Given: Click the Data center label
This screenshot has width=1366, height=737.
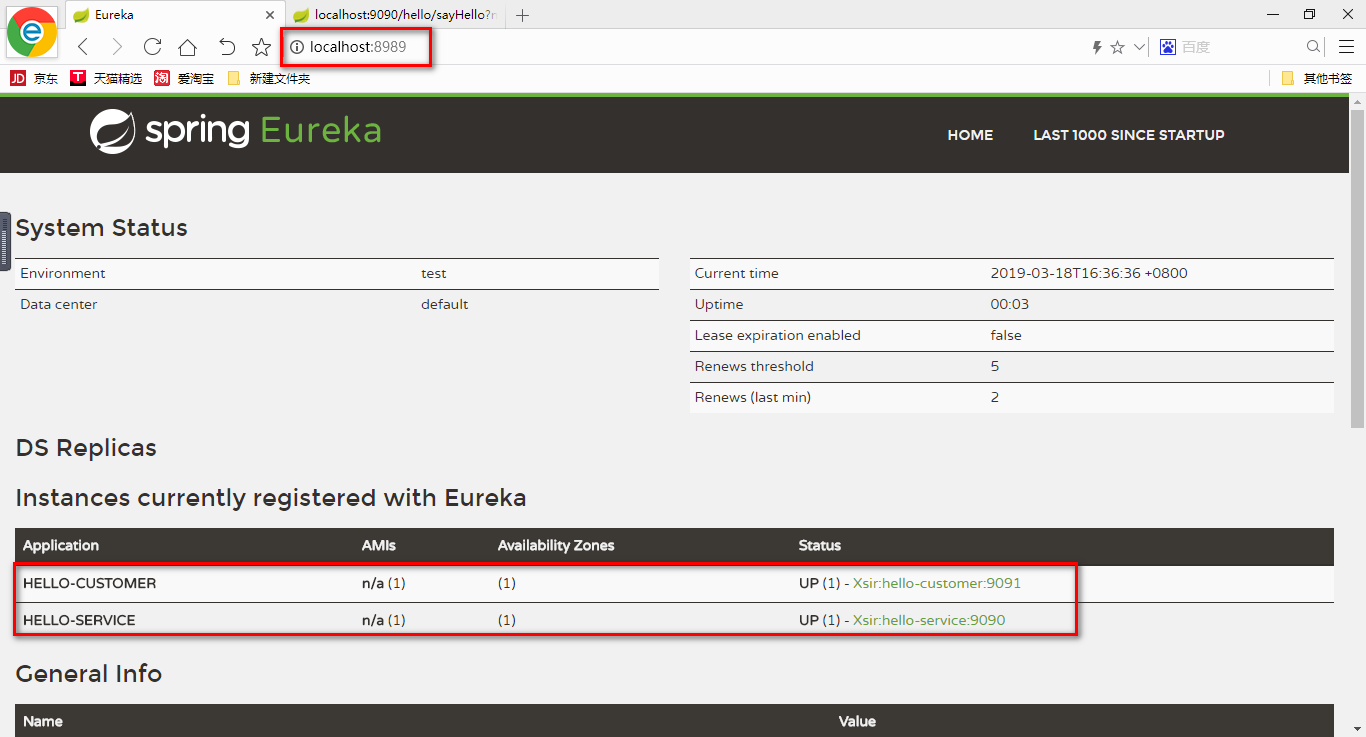Looking at the screenshot, I should [x=59, y=304].
